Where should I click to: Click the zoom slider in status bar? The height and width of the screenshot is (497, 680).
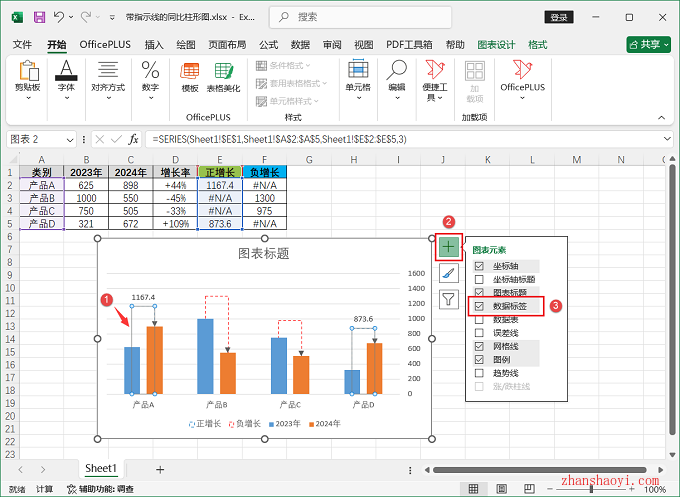[600, 489]
